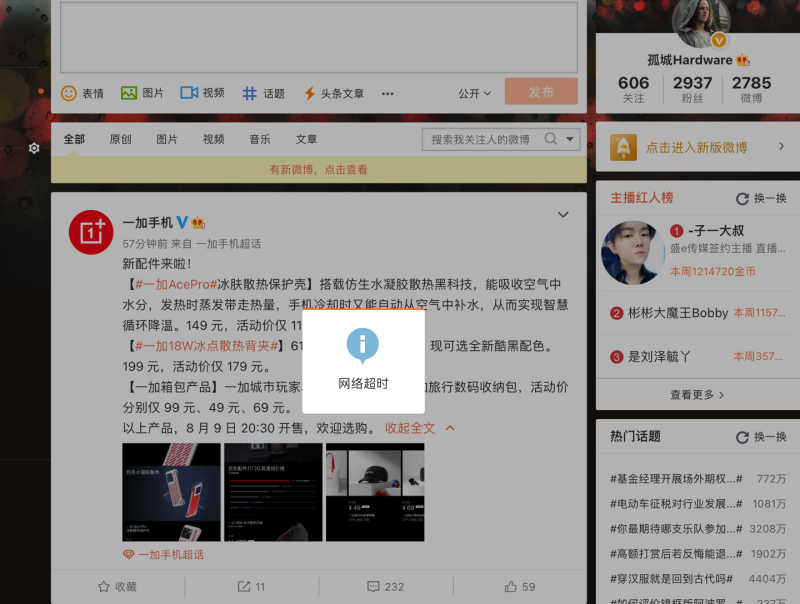The image size is (800, 604).
Task: Click the hashtag topic icon
Action: (249, 93)
